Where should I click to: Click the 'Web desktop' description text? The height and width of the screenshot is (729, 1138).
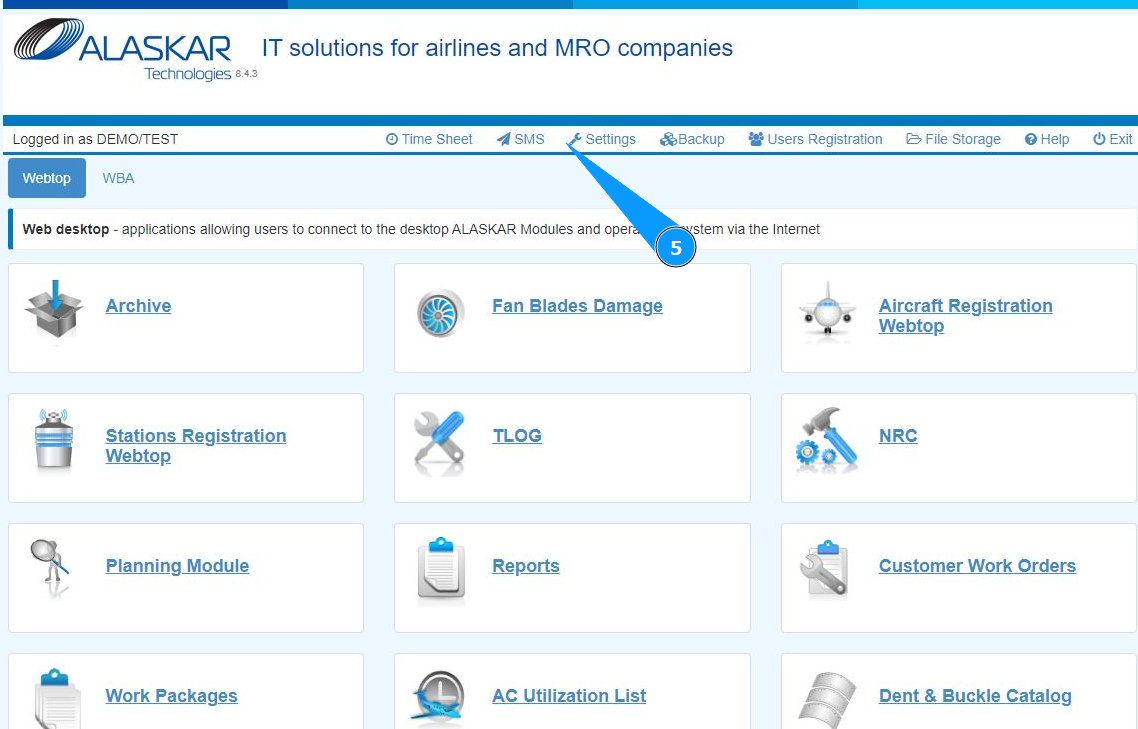coord(421,229)
